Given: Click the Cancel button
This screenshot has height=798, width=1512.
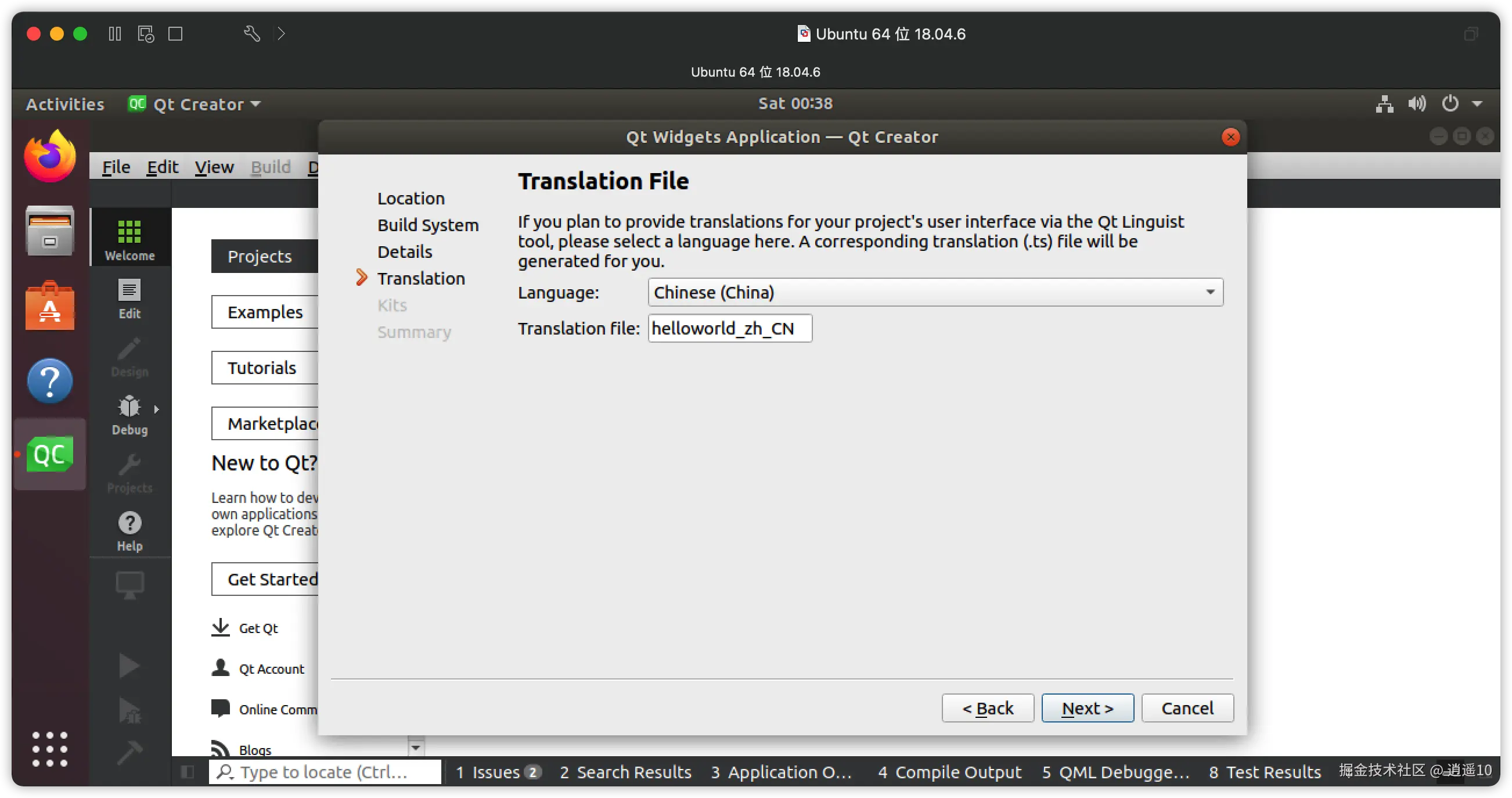Looking at the screenshot, I should [1187, 707].
